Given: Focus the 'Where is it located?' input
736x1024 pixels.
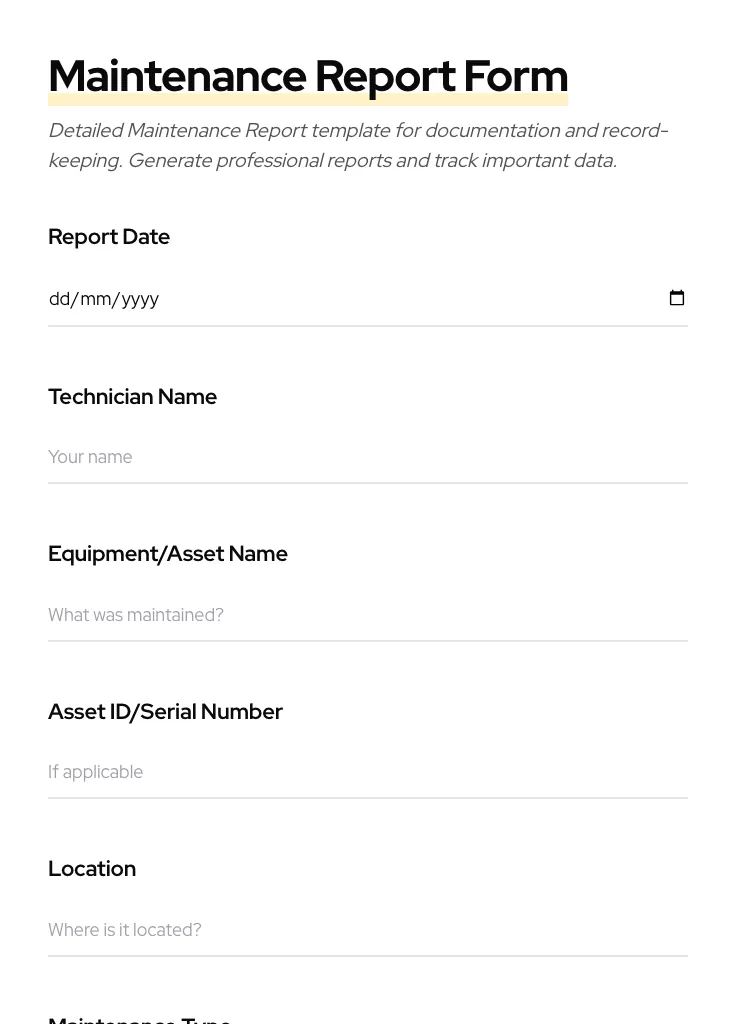Looking at the screenshot, I should [367, 930].
